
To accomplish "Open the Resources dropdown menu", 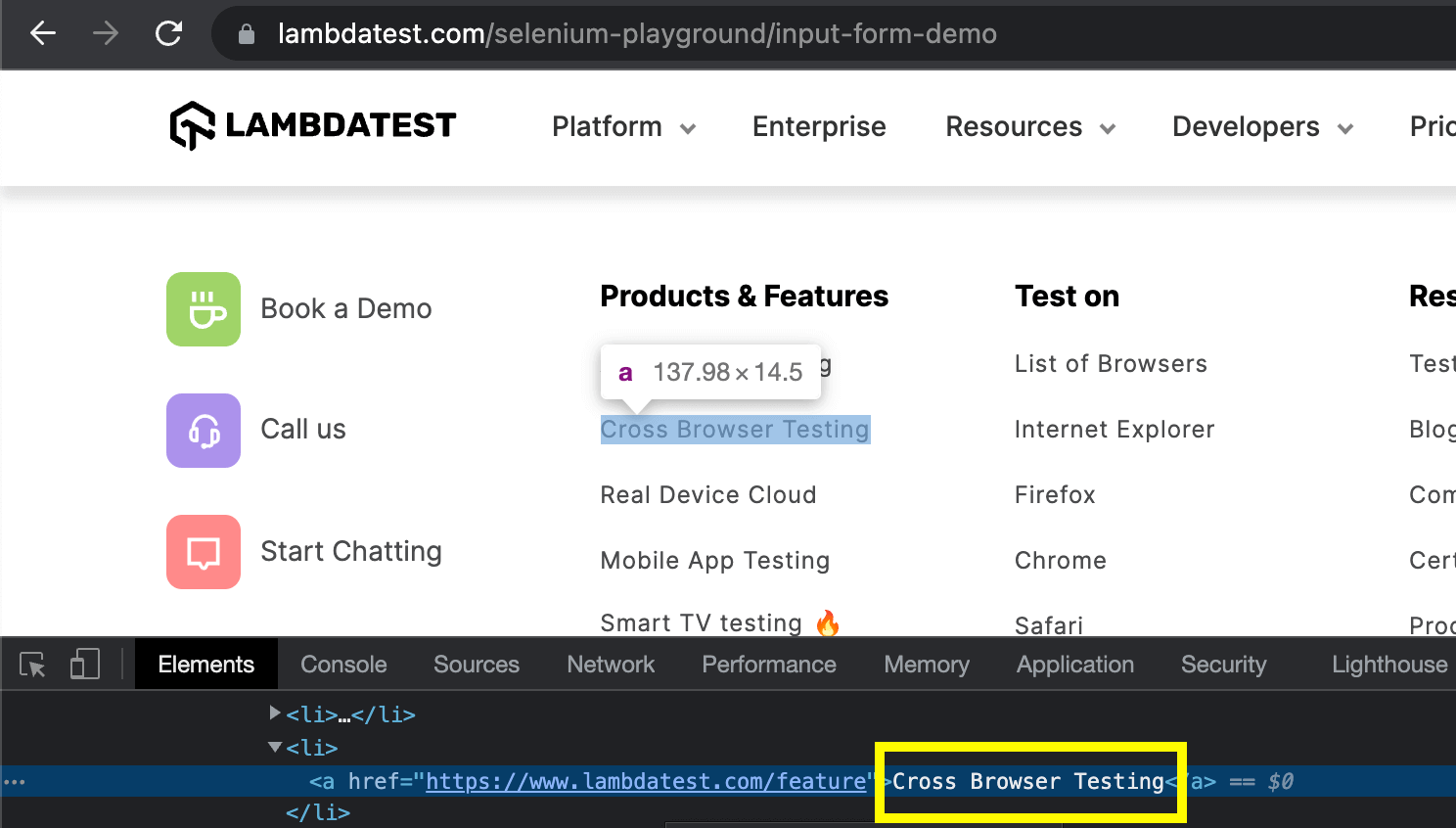I will tap(1029, 127).
